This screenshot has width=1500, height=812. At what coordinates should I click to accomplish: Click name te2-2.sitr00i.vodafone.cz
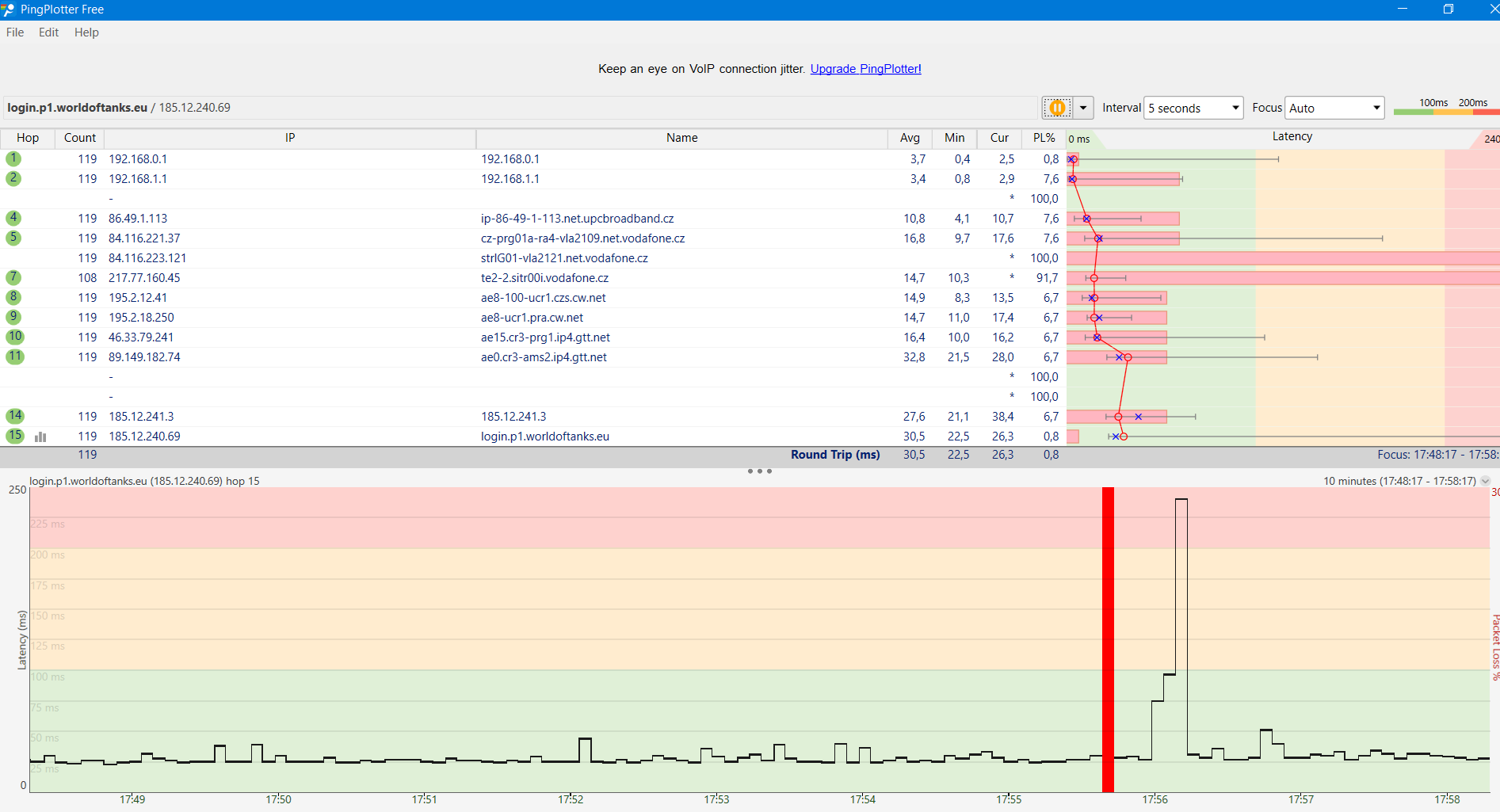(x=545, y=278)
